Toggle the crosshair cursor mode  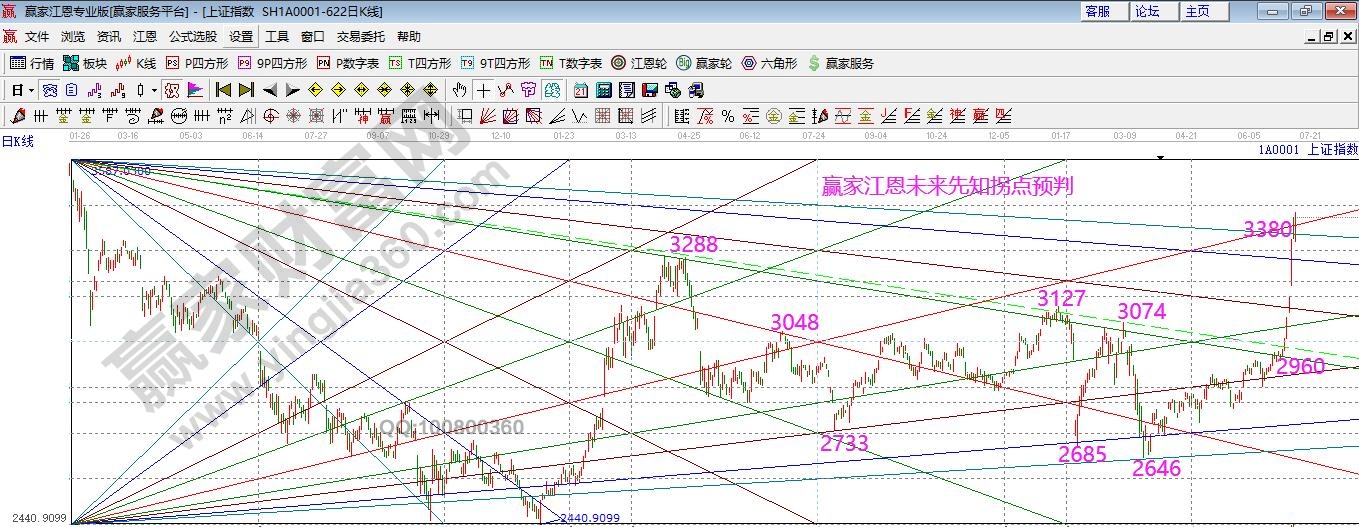(484, 90)
